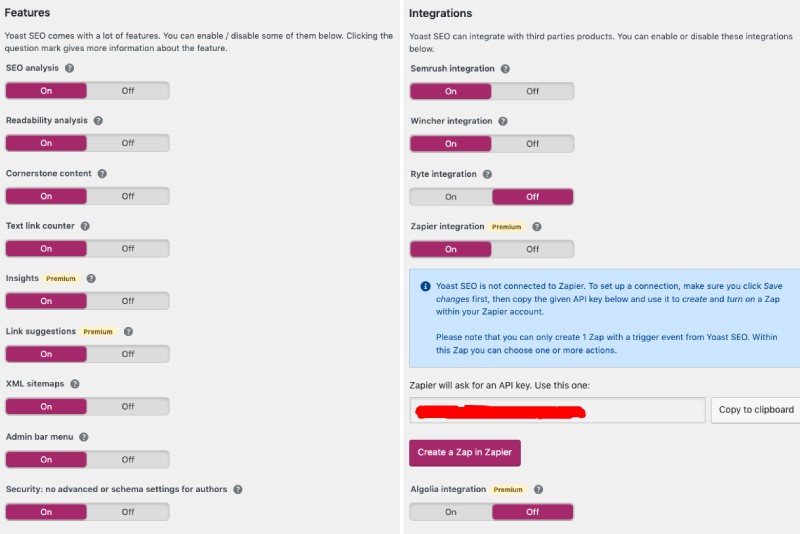Set Wincher integration to Off
The height and width of the screenshot is (534, 800).
point(532,144)
